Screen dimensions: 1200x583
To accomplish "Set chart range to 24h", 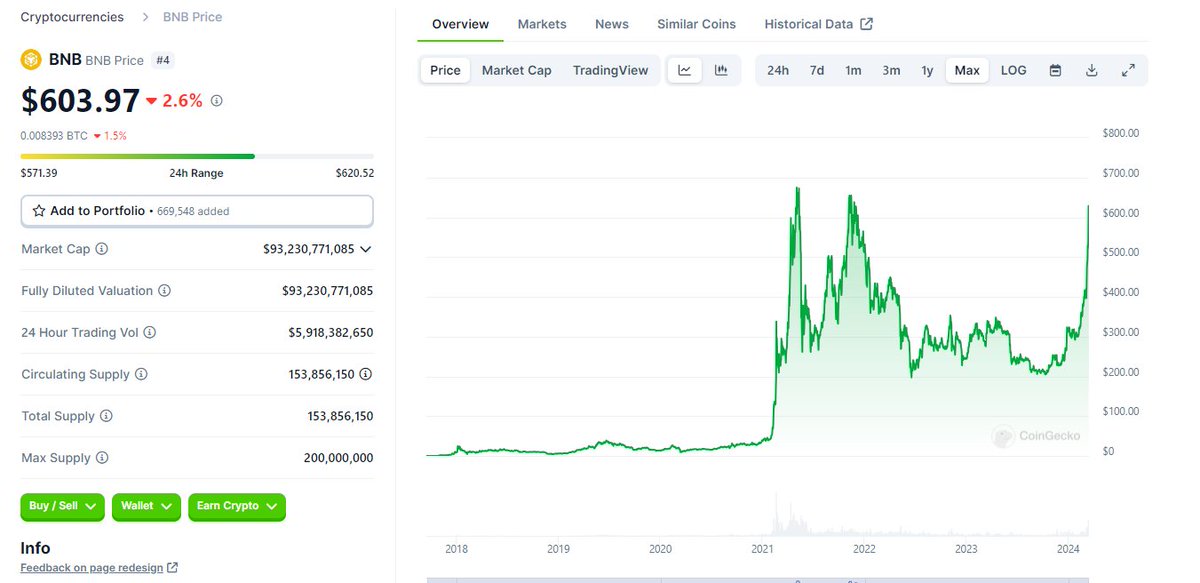I will pyautogui.click(x=778, y=70).
